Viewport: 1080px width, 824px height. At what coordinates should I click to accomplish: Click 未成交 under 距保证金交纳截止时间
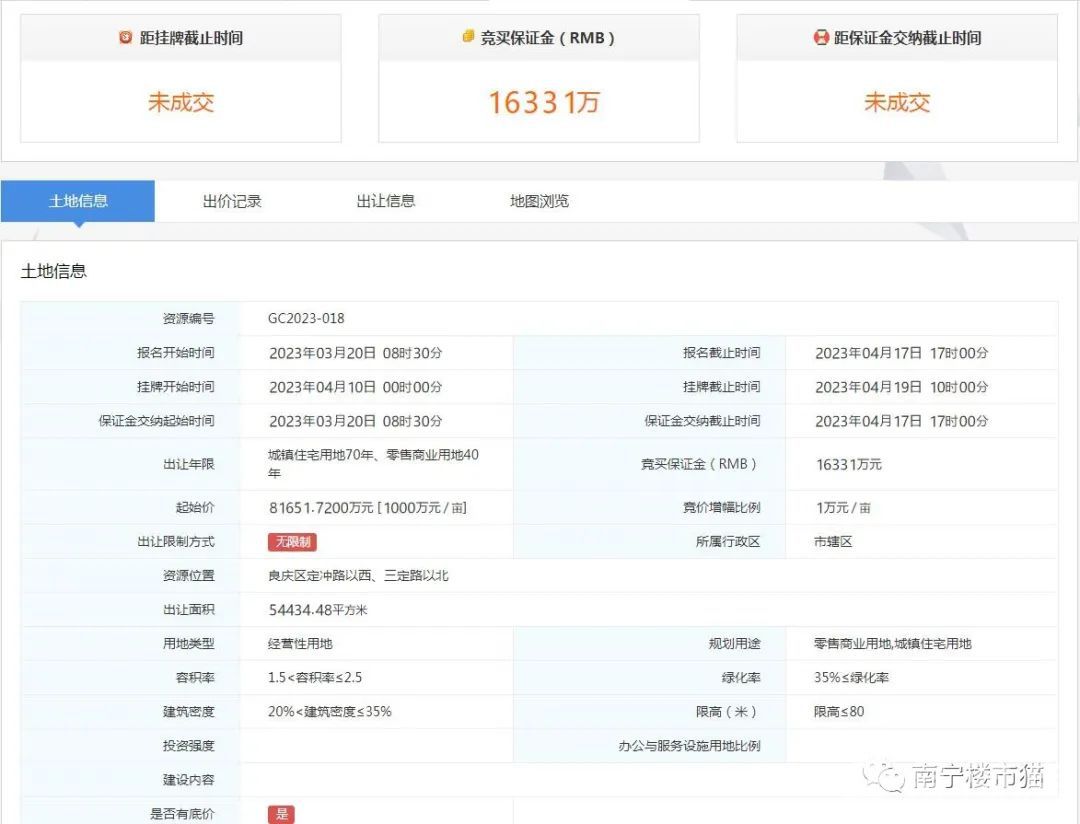coord(897,103)
